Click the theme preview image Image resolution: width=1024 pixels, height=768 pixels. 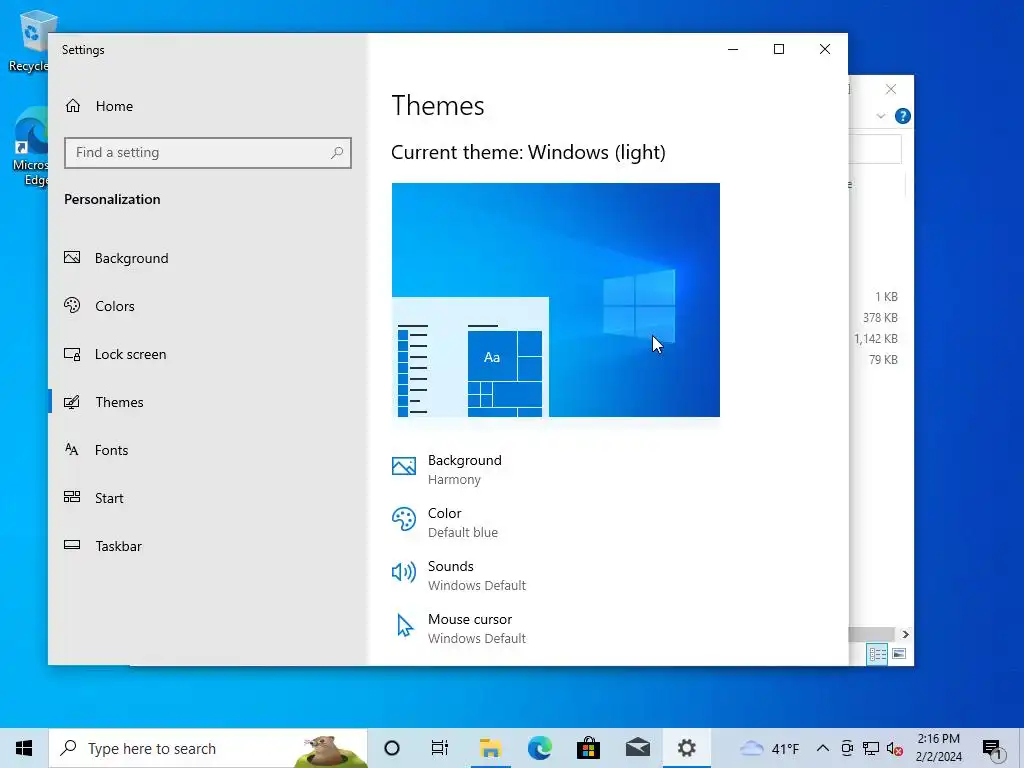coord(556,300)
